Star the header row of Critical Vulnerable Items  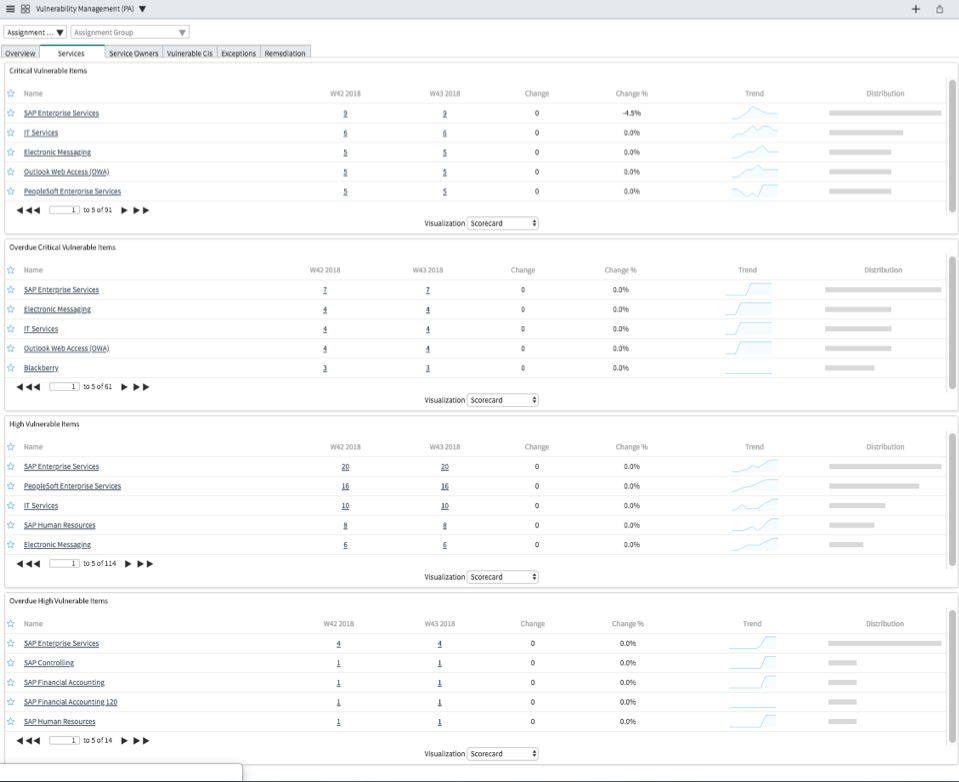click(11, 94)
